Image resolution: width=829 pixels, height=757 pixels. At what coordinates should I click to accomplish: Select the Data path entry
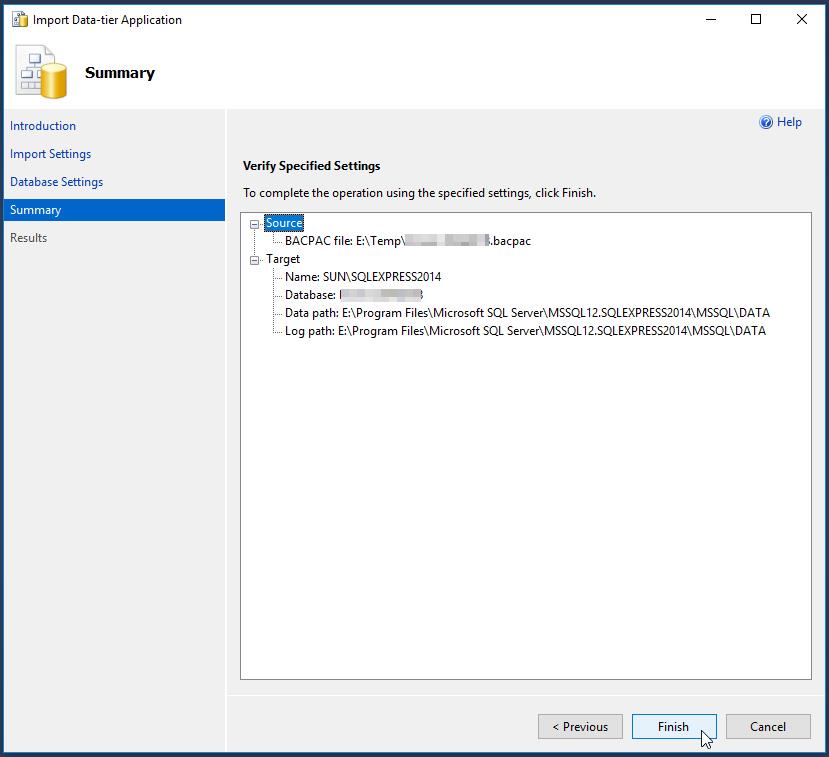pos(450,312)
